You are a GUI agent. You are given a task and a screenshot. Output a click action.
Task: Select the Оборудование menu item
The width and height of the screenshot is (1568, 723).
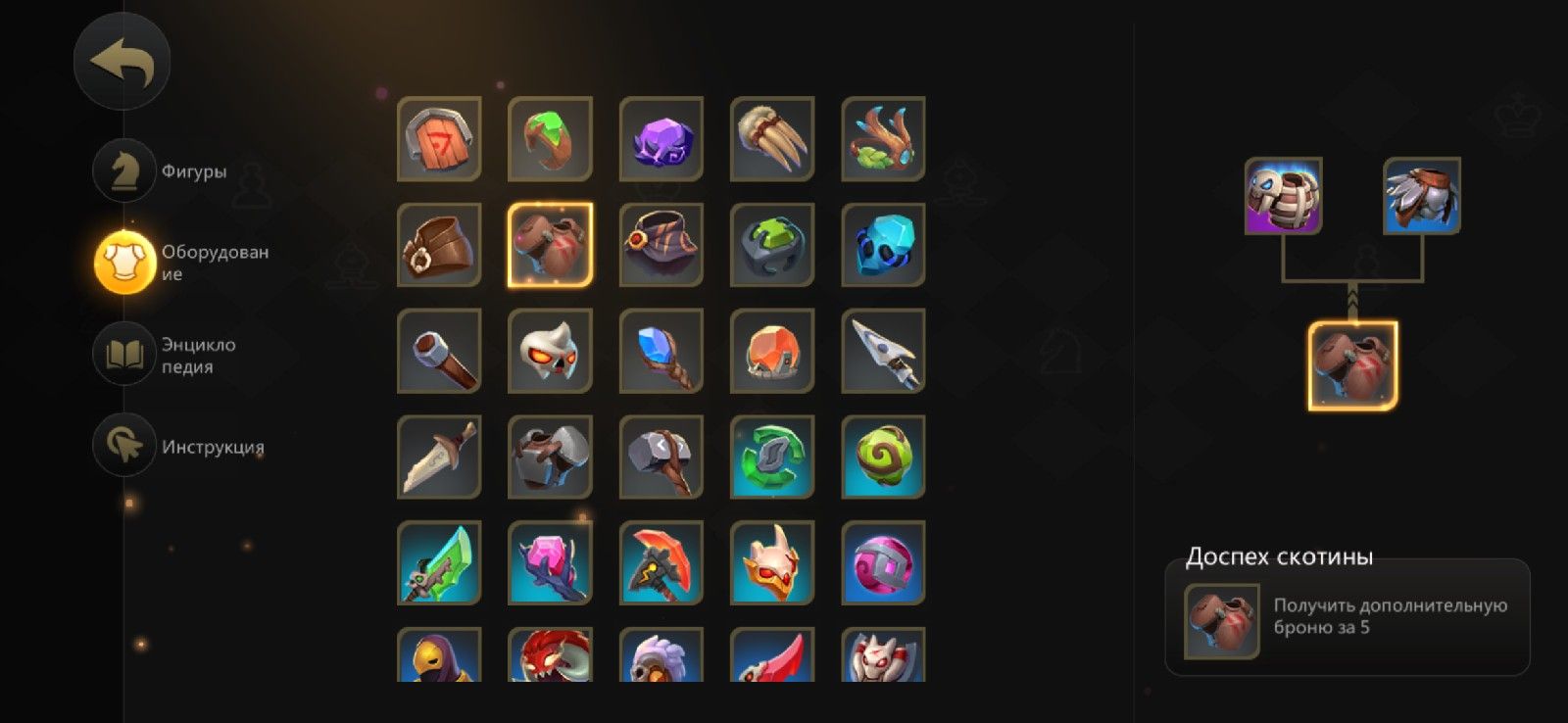(181, 263)
